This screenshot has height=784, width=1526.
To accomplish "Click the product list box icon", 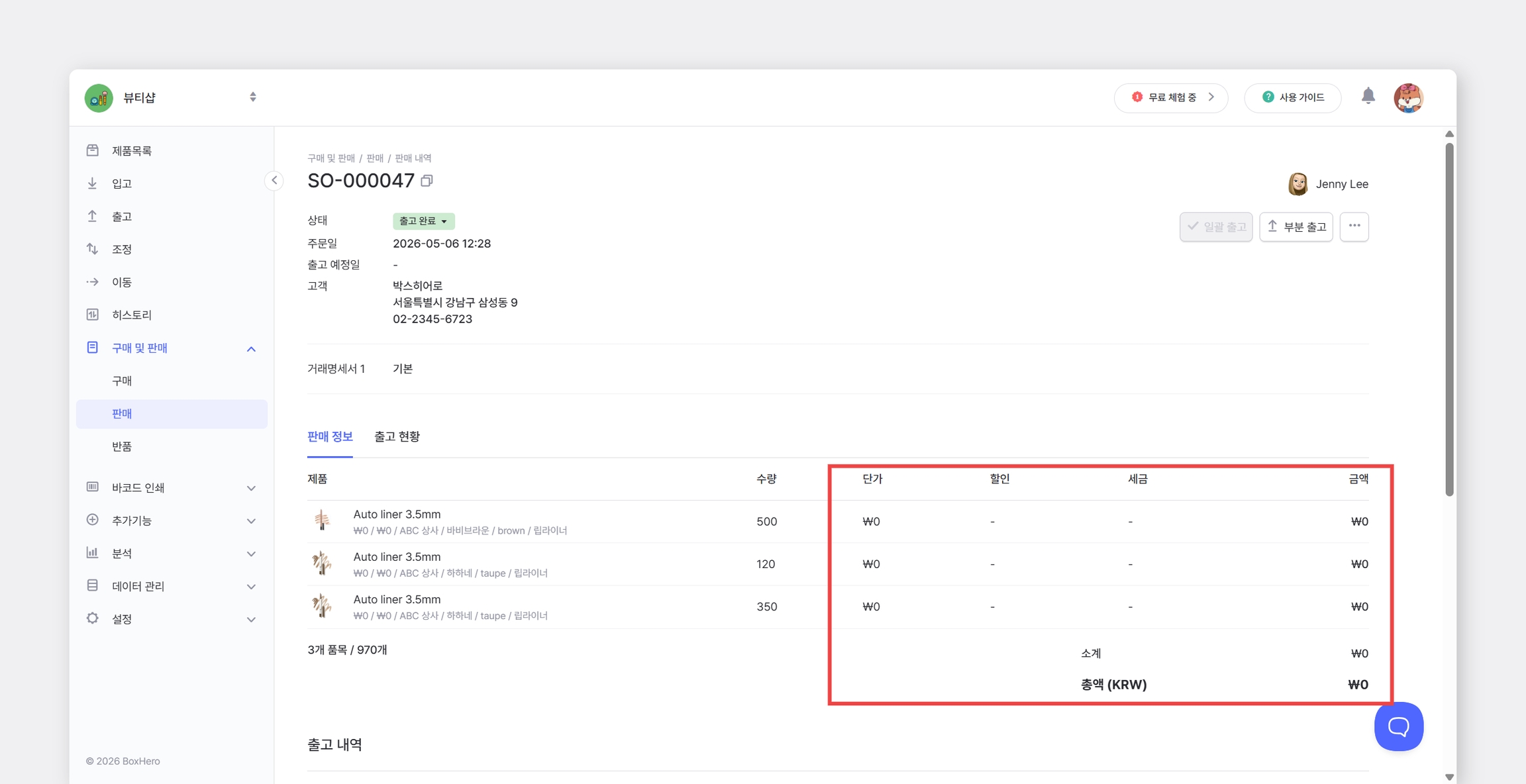I will click(93, 150).
